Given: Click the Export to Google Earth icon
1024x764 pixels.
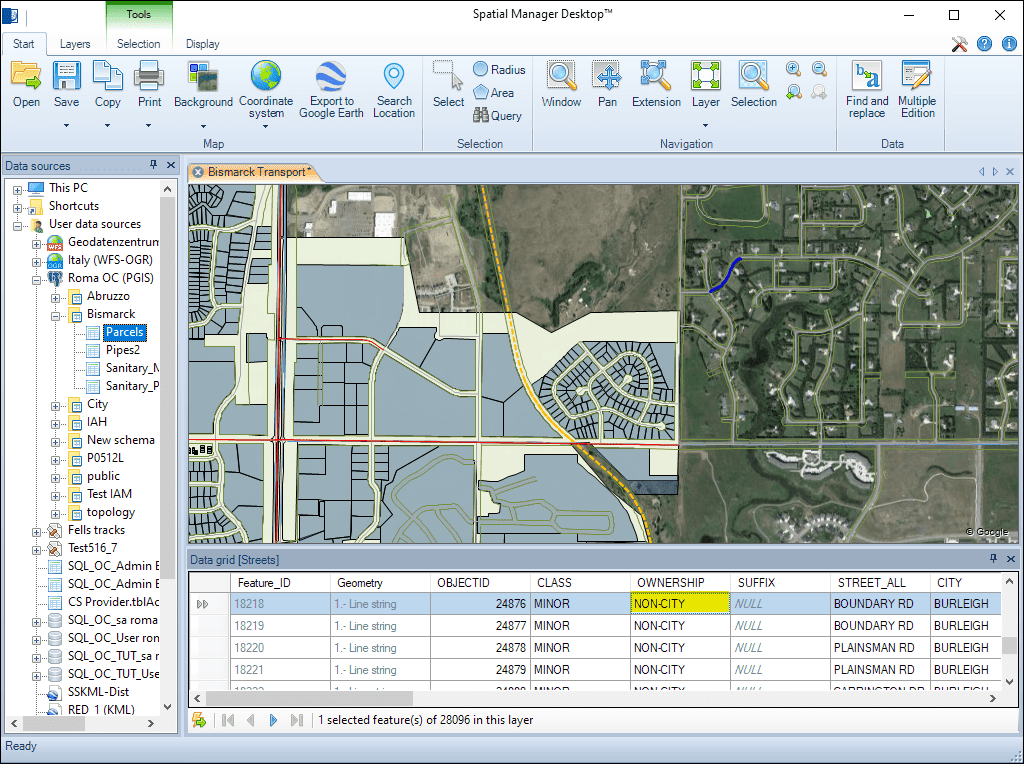Looking at the screenshot, I should (x=331, y=77).
